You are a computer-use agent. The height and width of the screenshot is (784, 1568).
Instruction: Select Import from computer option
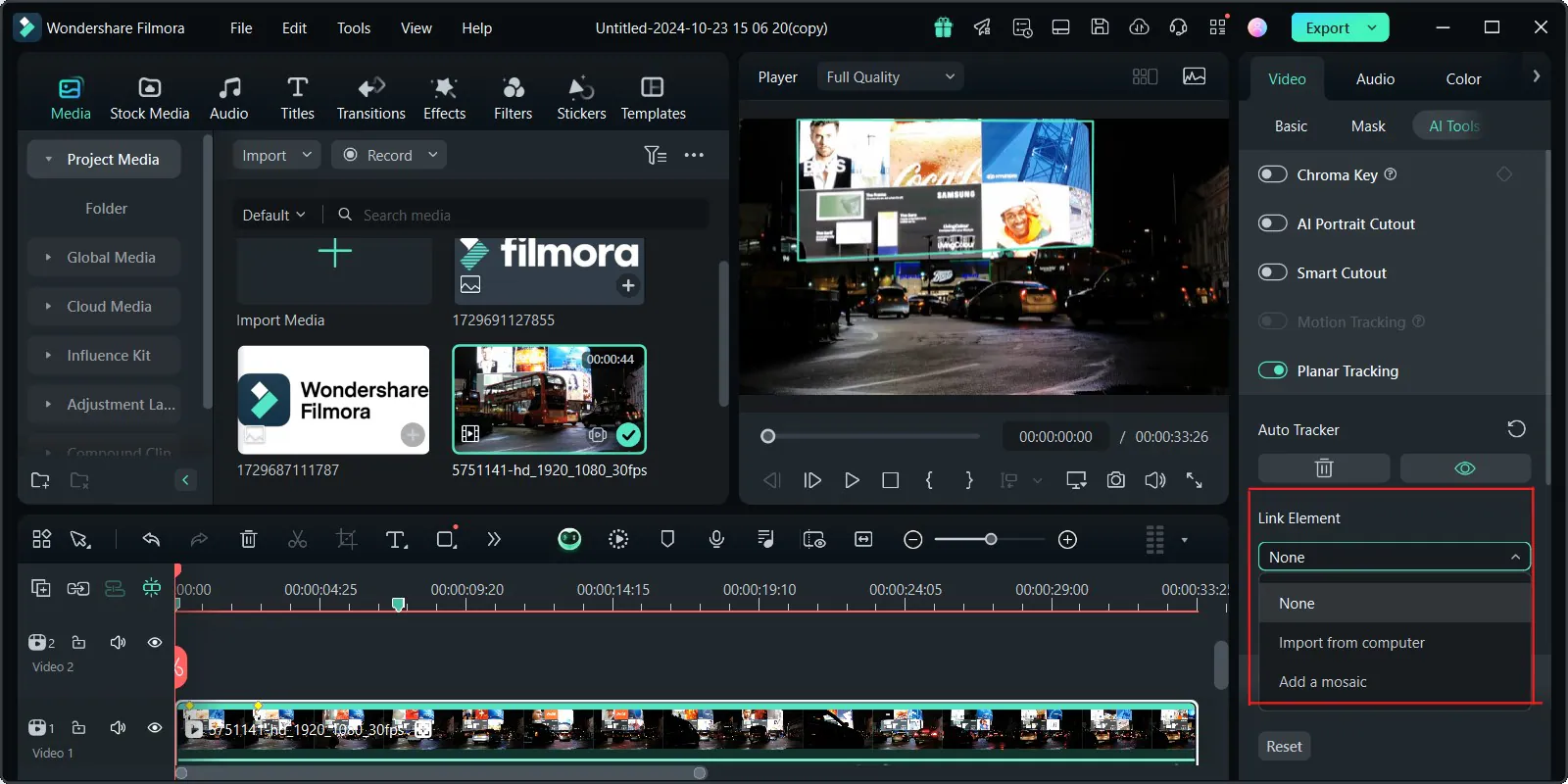pyautogui.click(x=1394, y=643)
